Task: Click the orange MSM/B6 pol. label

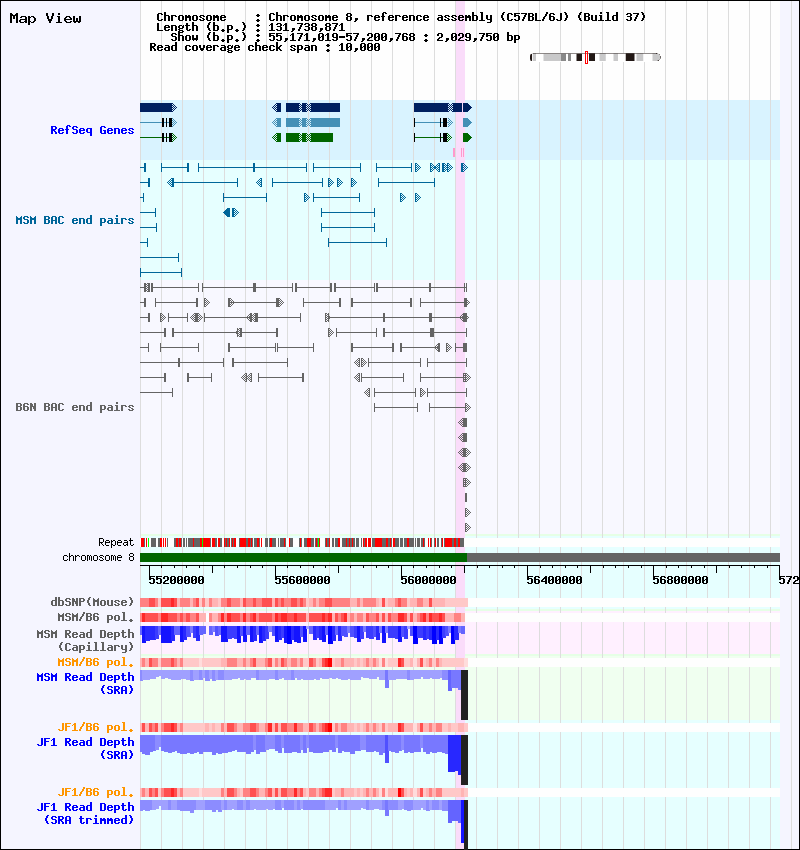Action: tap(95, 662)
